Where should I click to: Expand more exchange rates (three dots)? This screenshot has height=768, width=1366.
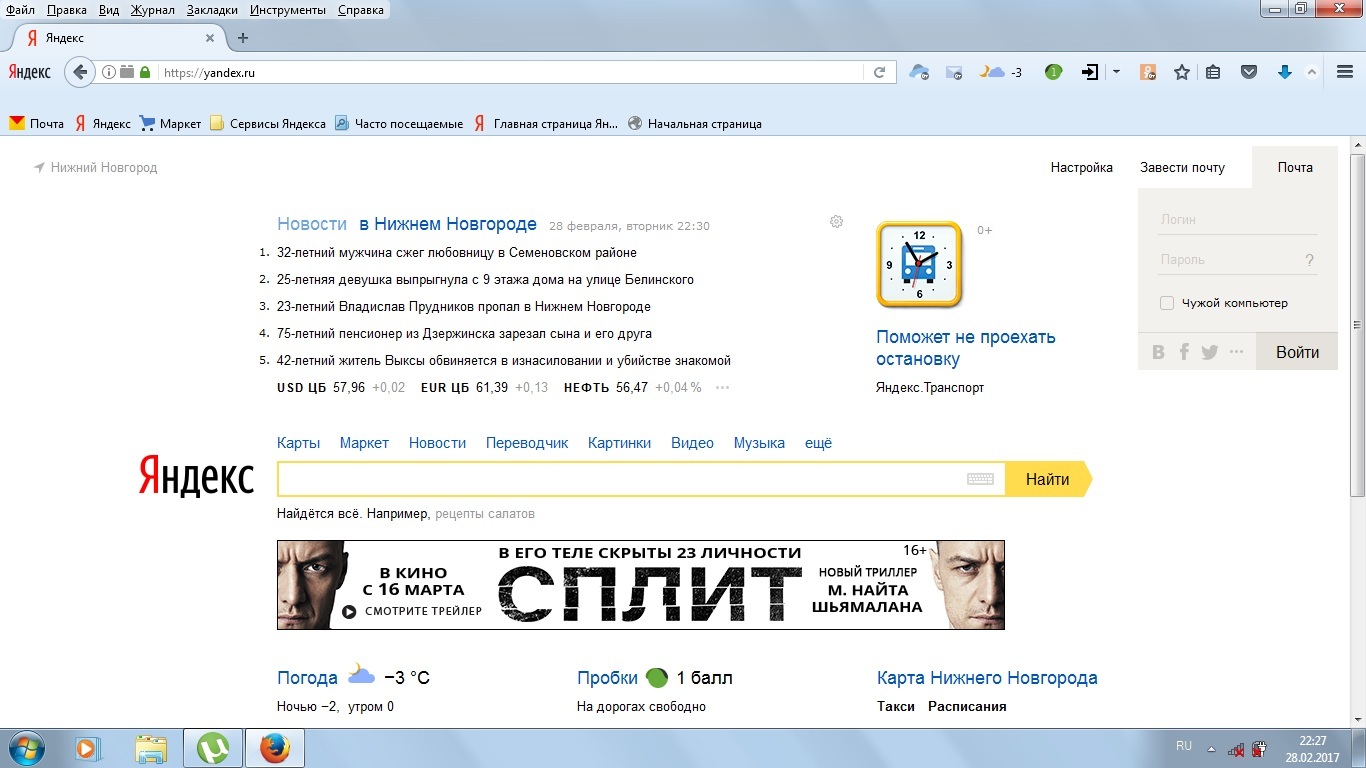tap(723, 388)
